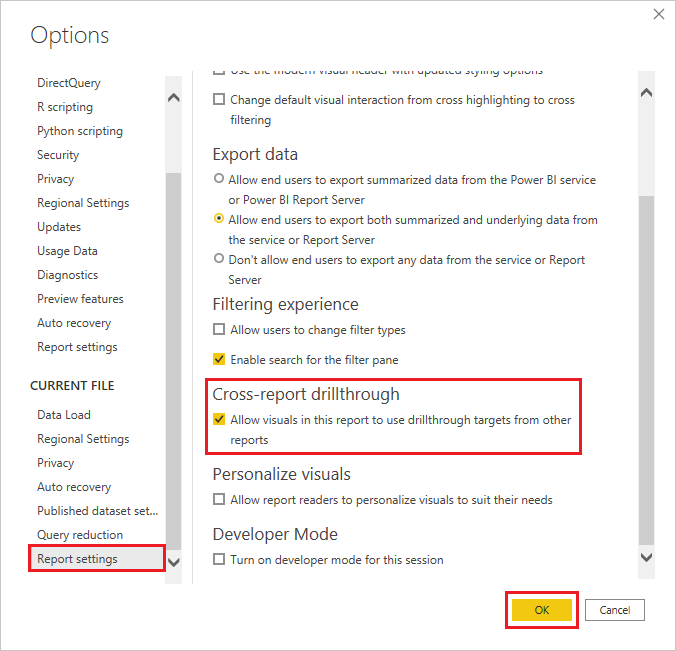Enable cross filtering default visual interaction checkbox

(219, 100)
